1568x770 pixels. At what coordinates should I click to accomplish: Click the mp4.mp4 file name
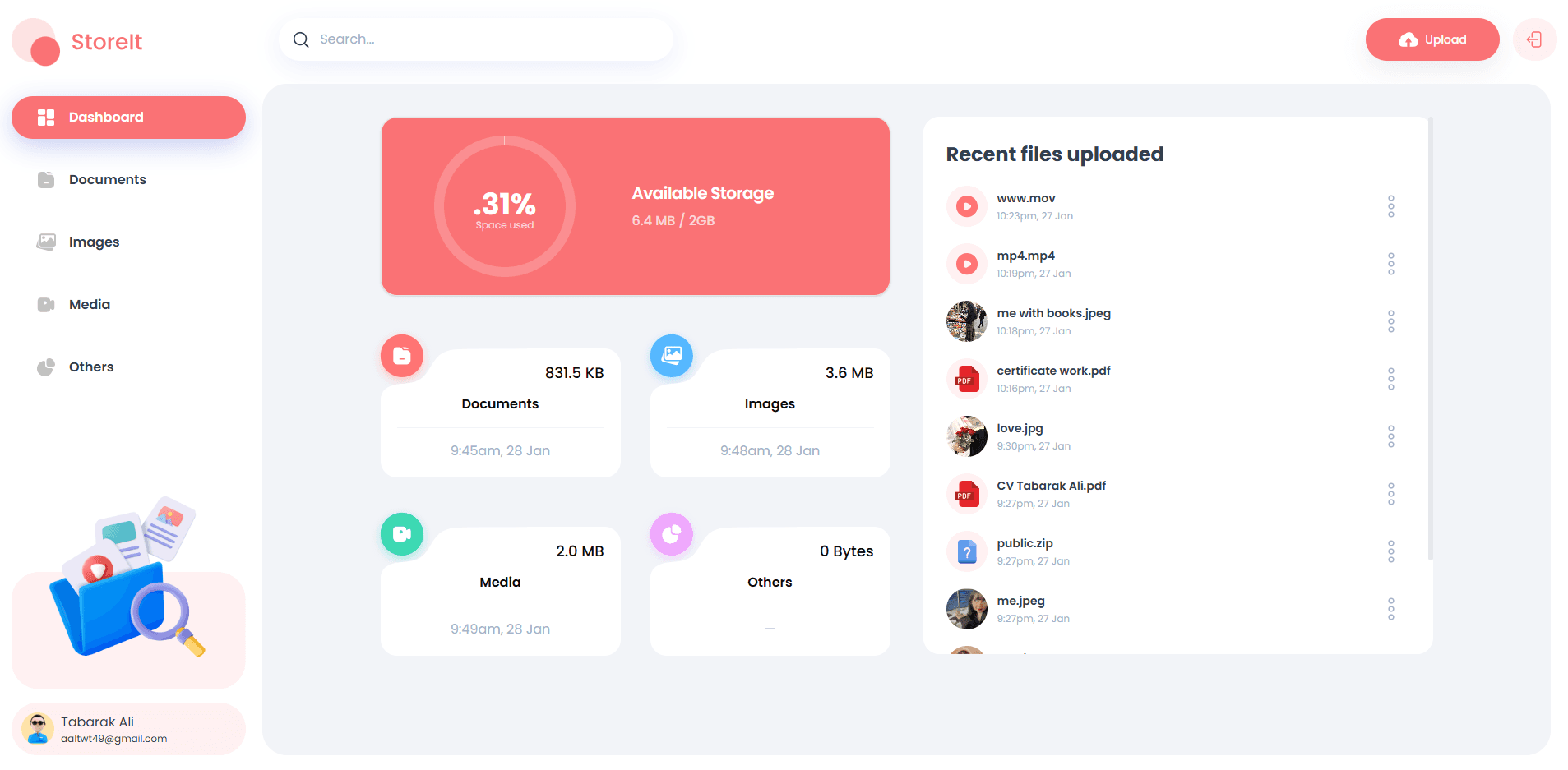[x=1025, y=256]
